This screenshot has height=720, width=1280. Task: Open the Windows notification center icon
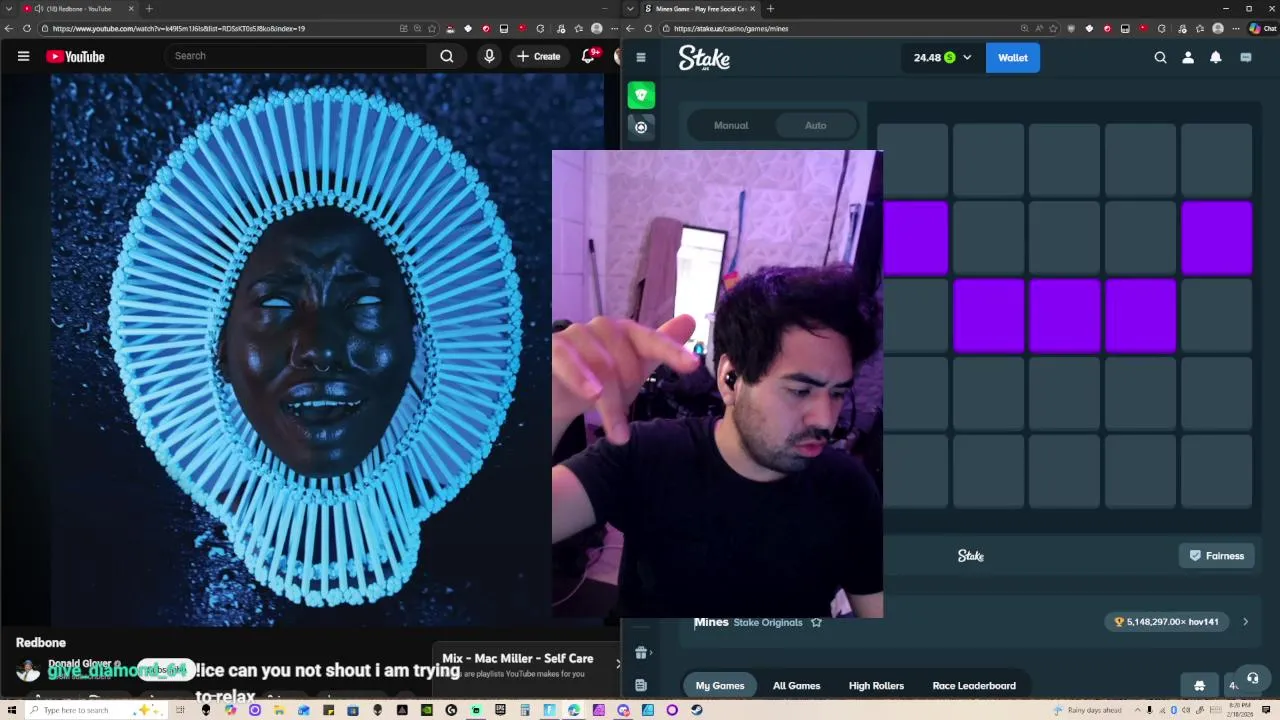(1266, 710)
